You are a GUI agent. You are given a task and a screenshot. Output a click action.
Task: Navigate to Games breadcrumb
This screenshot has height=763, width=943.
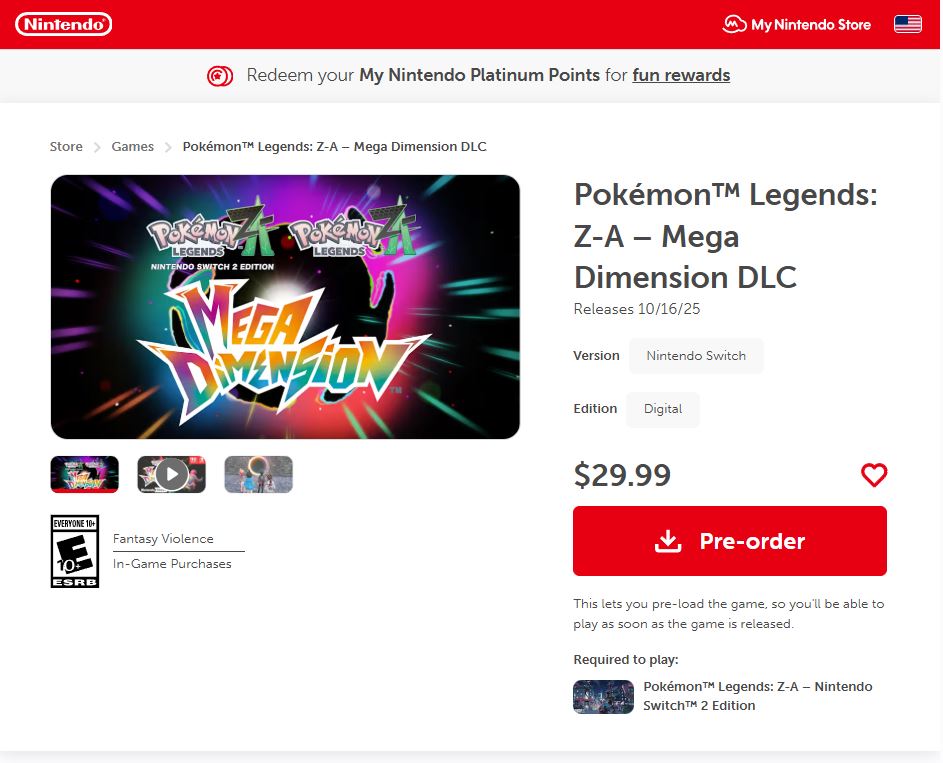click(132, 147)
